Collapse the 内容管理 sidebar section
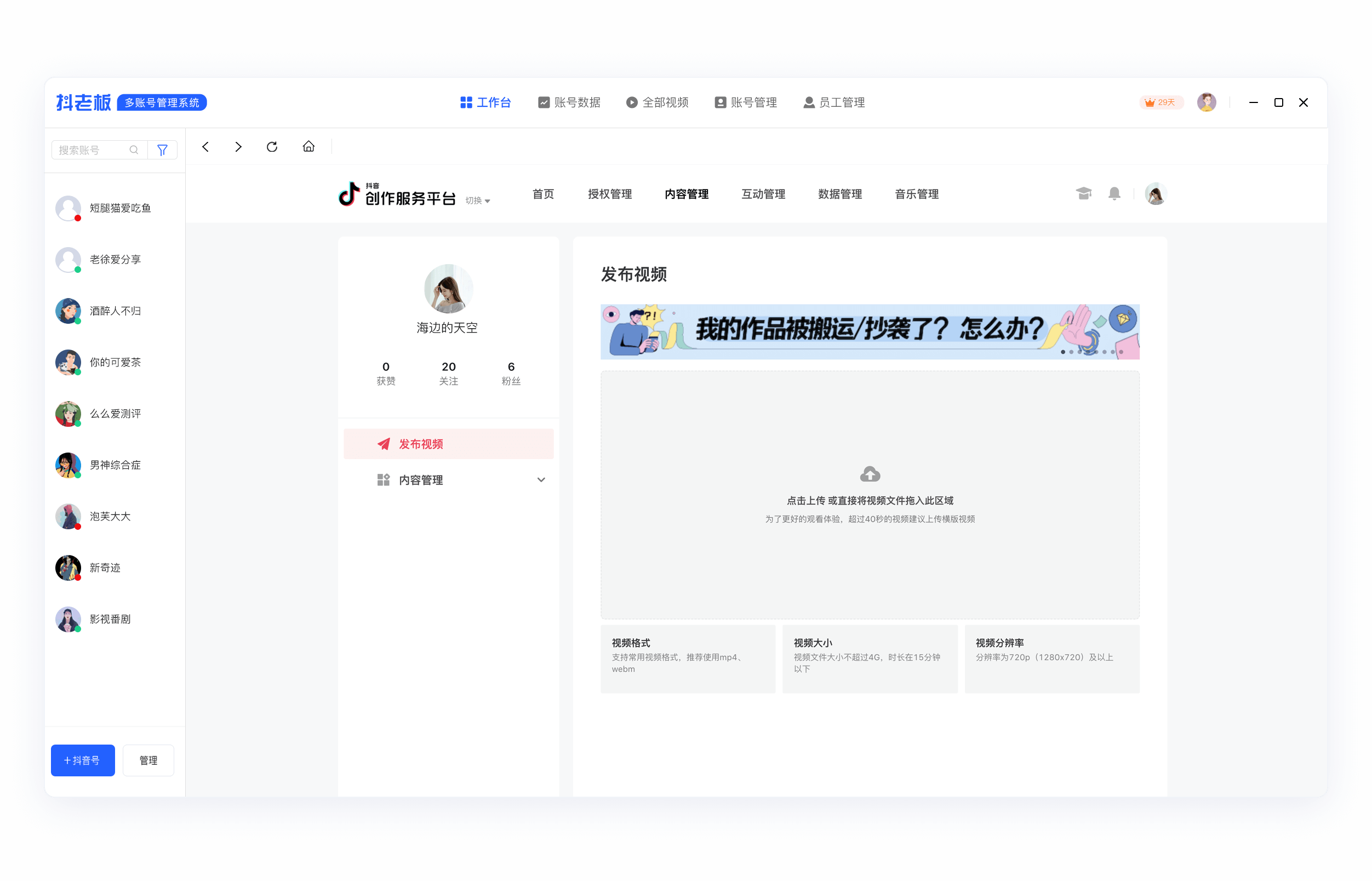Screen dimensions: 1372x881 click(x=541, y=480)
